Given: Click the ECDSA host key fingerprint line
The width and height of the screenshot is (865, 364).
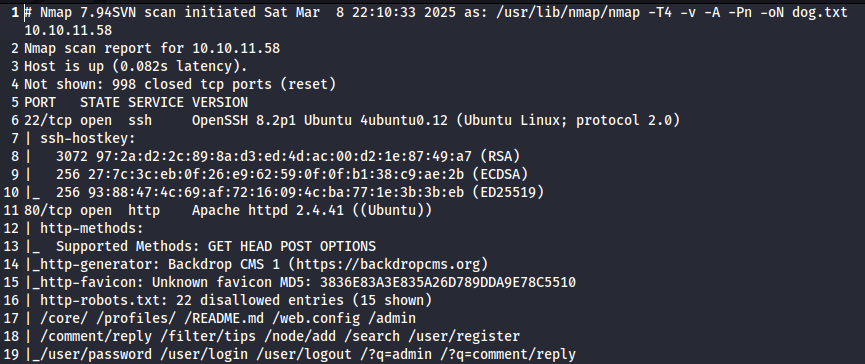Looking at the screenshot, I should [292, 174].
